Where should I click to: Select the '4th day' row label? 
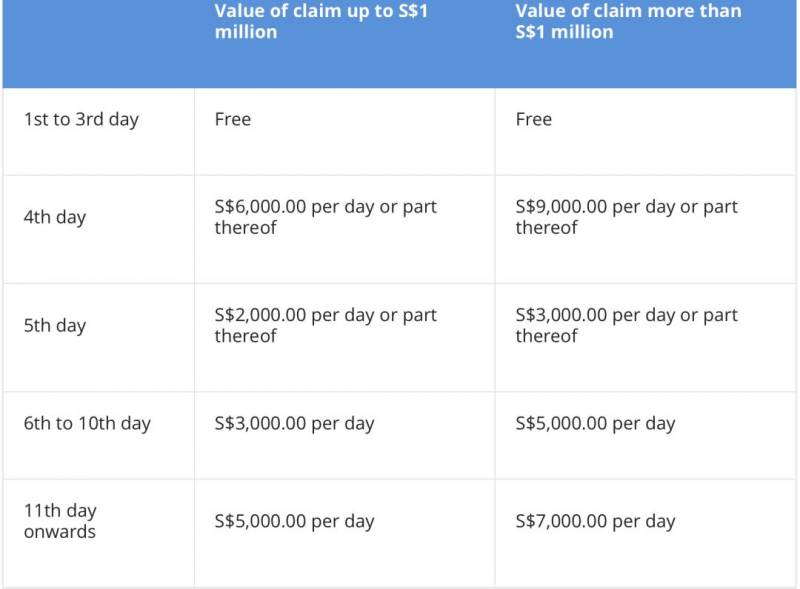pos(55,217)
